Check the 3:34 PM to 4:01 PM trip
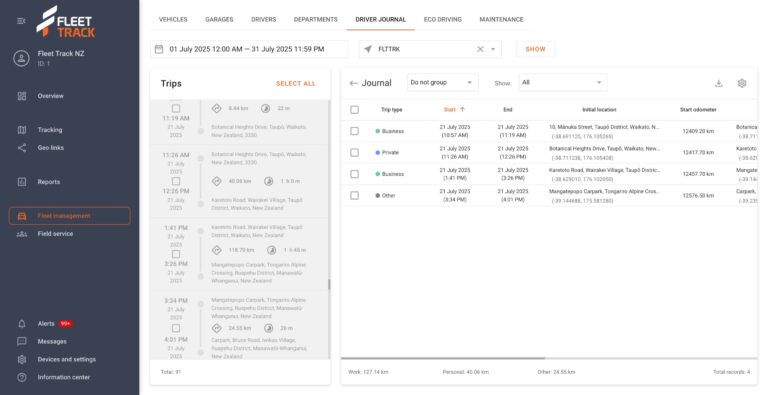 176,328
